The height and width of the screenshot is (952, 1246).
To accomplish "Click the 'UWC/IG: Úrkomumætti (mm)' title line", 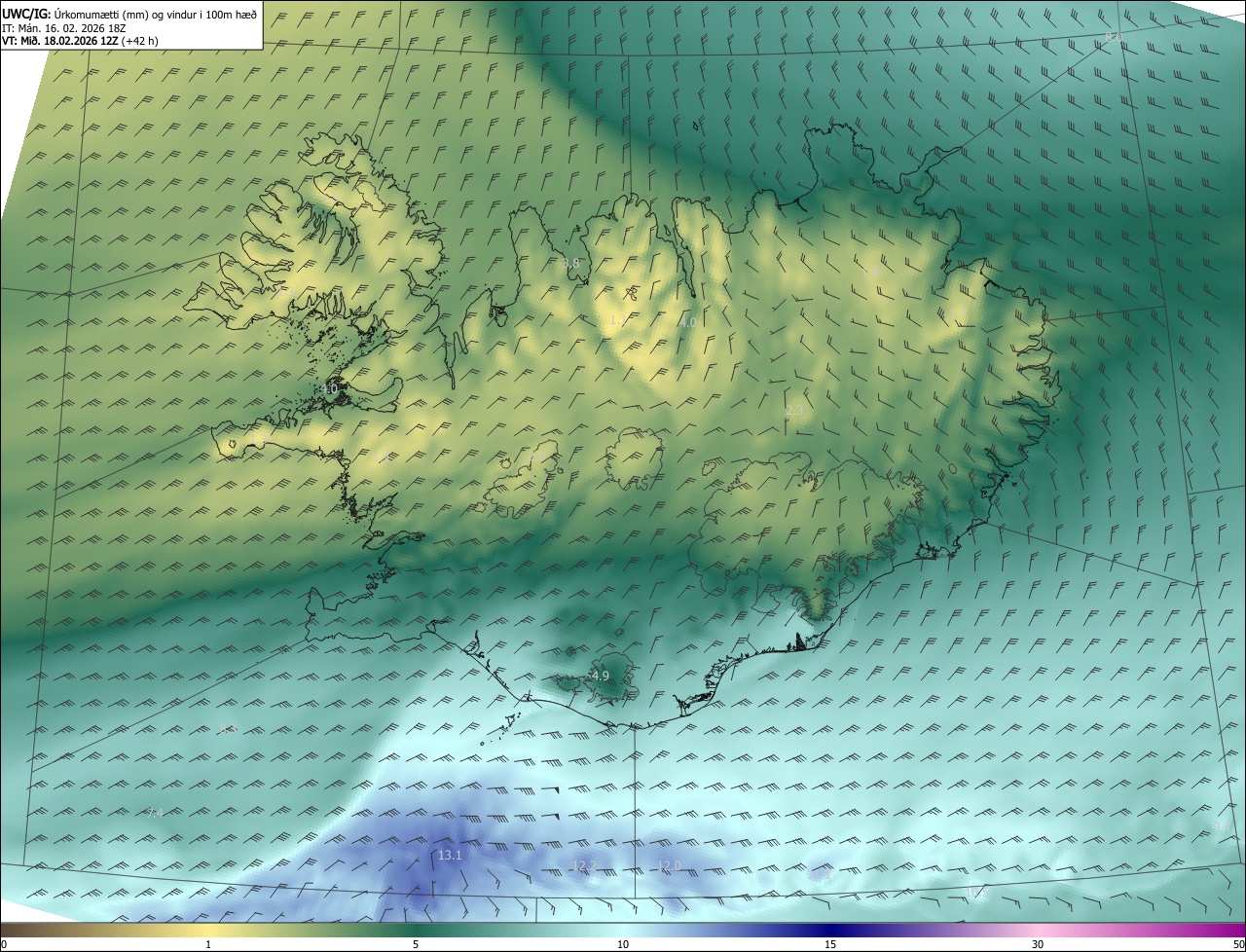I will tap(129, 14).
